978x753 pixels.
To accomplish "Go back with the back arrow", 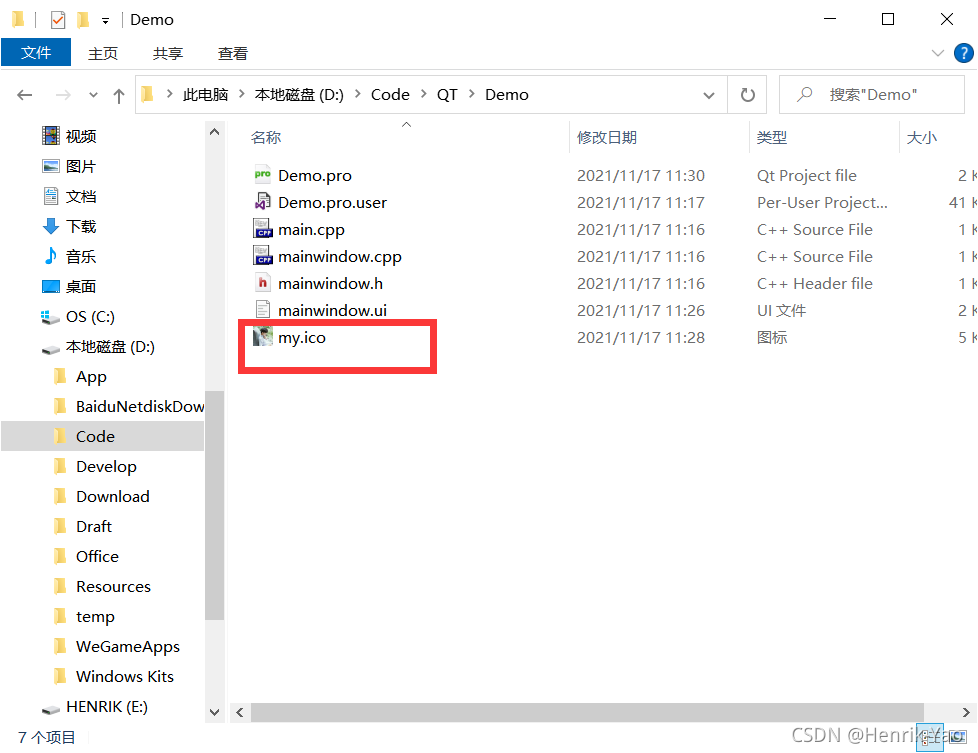I will coord(24,95).
